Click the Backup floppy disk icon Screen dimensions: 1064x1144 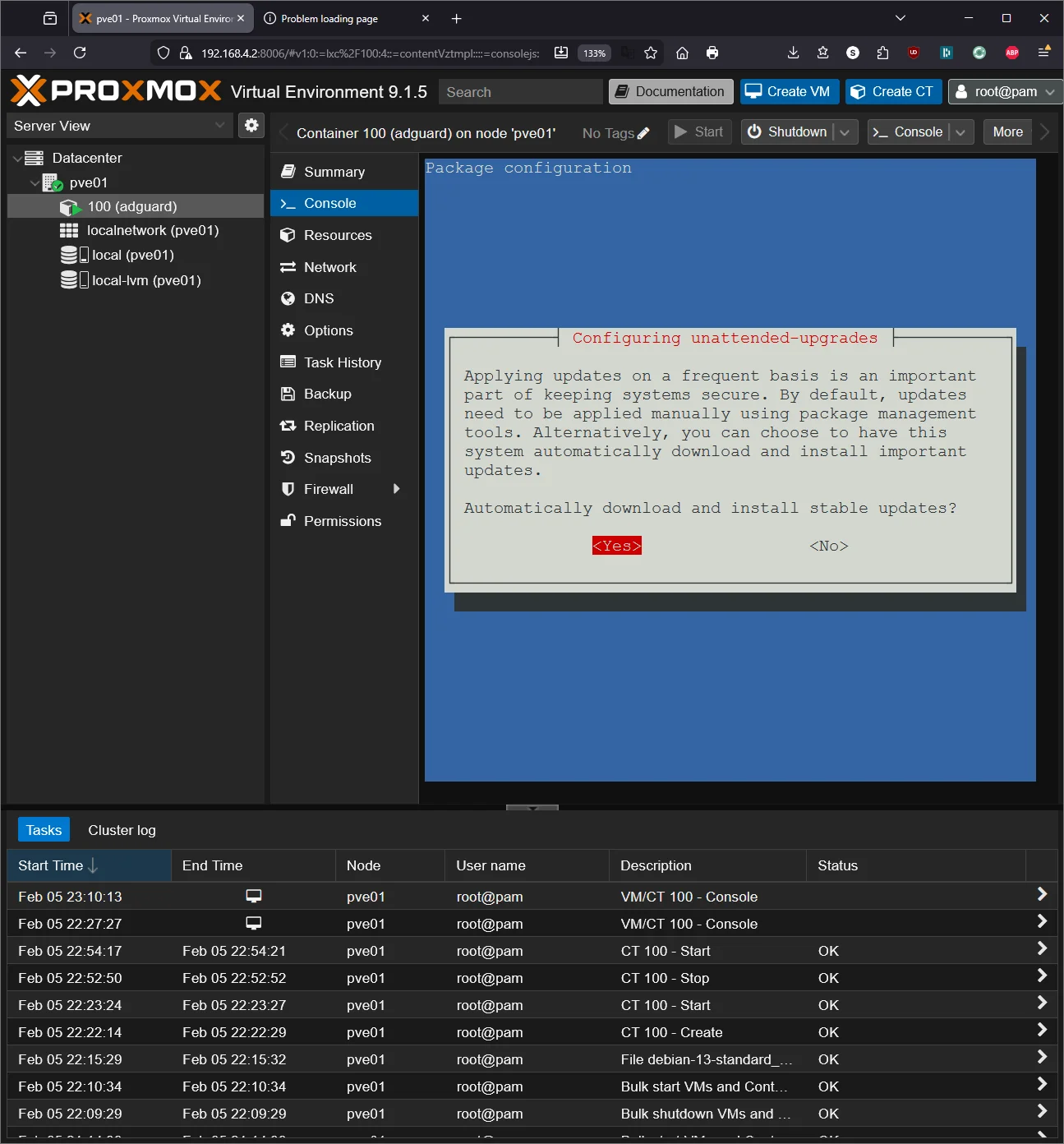tap(288, 394)
